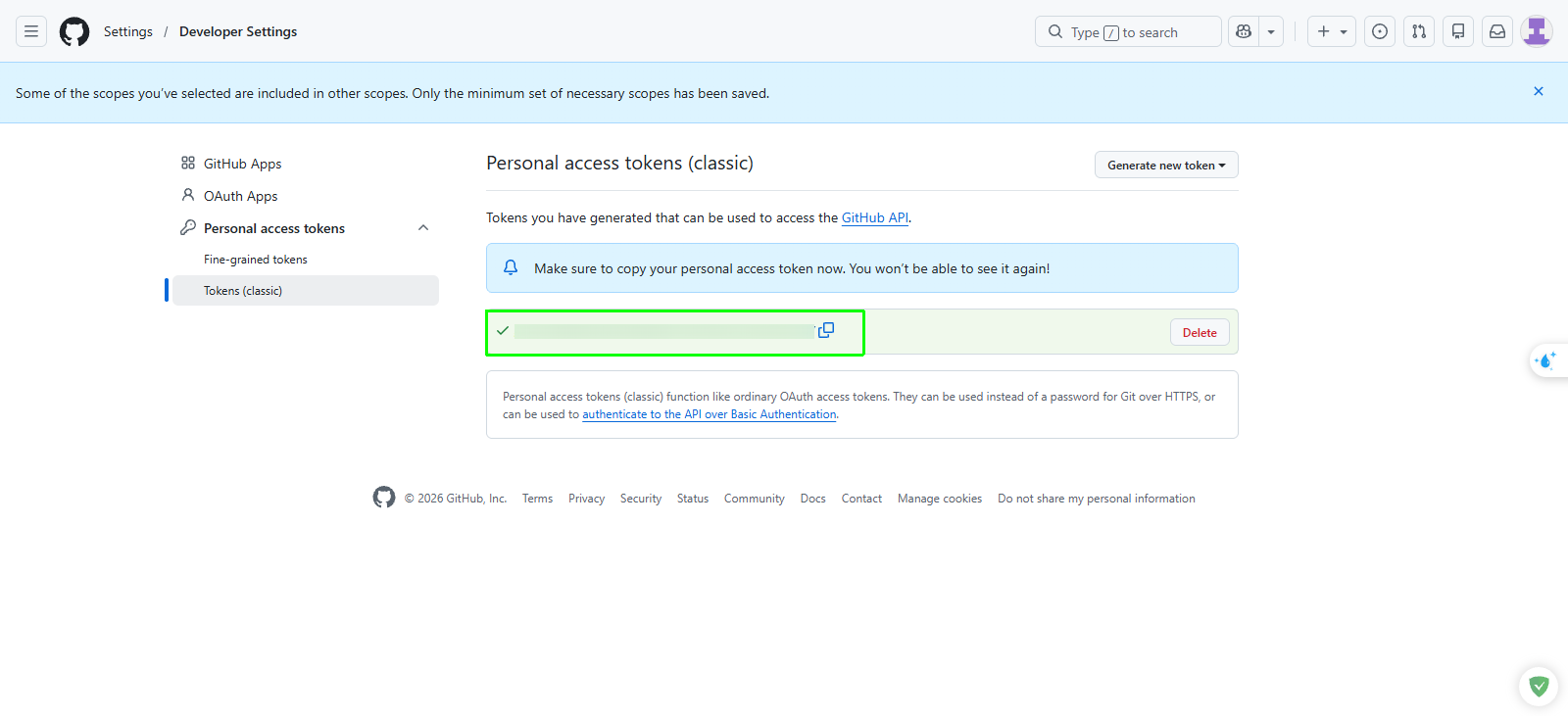Open Notifications inbox icon
Screen dimensions: 1568x716
click(x=1497, y=31)
